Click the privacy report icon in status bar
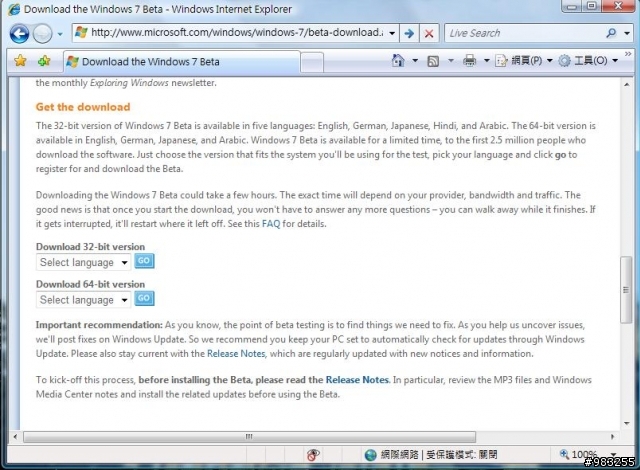This screenshot has width=640, height=470. [313, 454]
